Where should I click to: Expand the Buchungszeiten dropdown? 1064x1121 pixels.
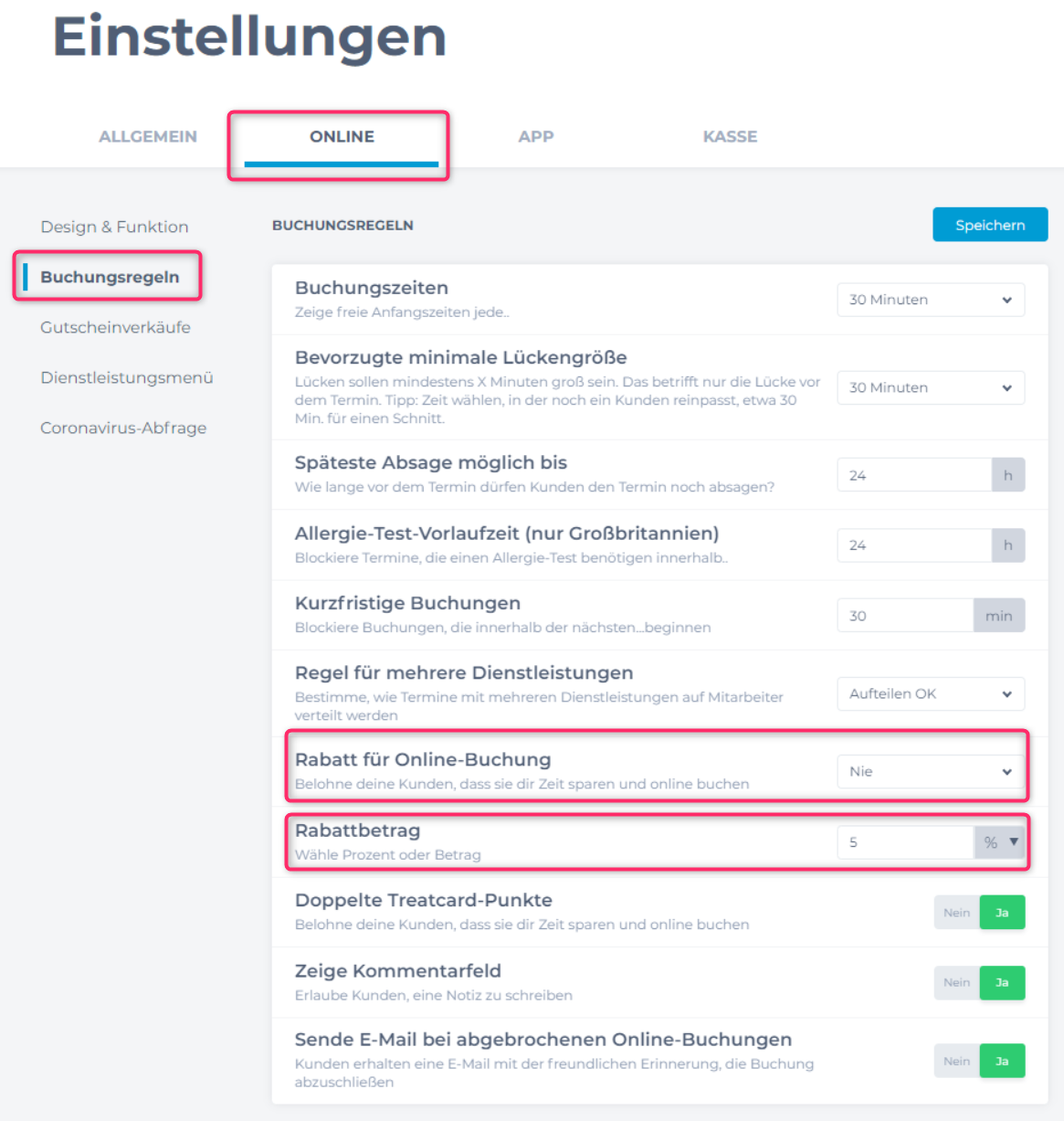pyautogui.click(x=930, y=300)
